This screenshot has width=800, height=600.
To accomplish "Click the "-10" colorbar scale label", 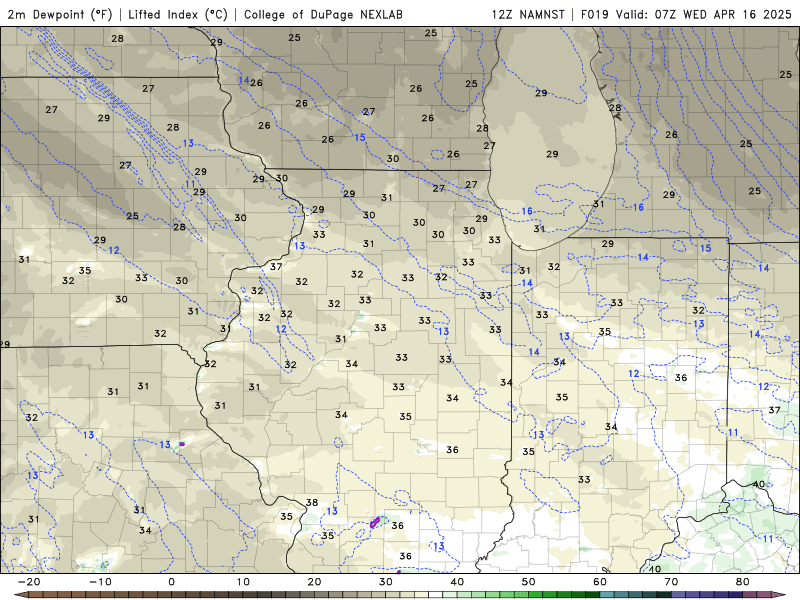I will 100,582.
